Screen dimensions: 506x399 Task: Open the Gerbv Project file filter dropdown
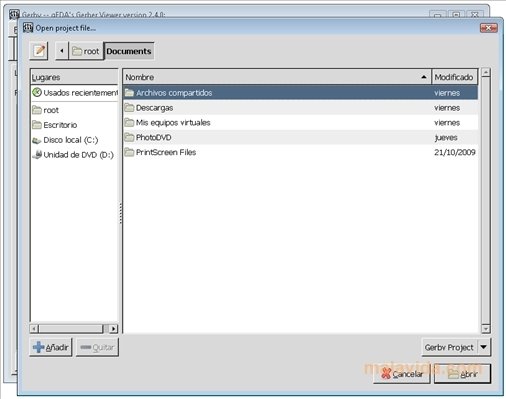(456, 347)
